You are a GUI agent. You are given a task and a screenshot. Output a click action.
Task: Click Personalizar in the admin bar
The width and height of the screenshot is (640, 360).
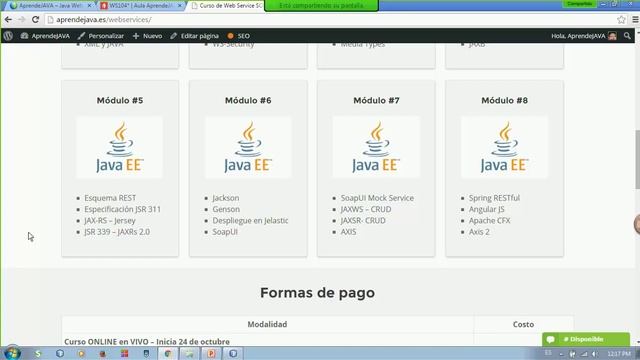[x=101, y=36]
